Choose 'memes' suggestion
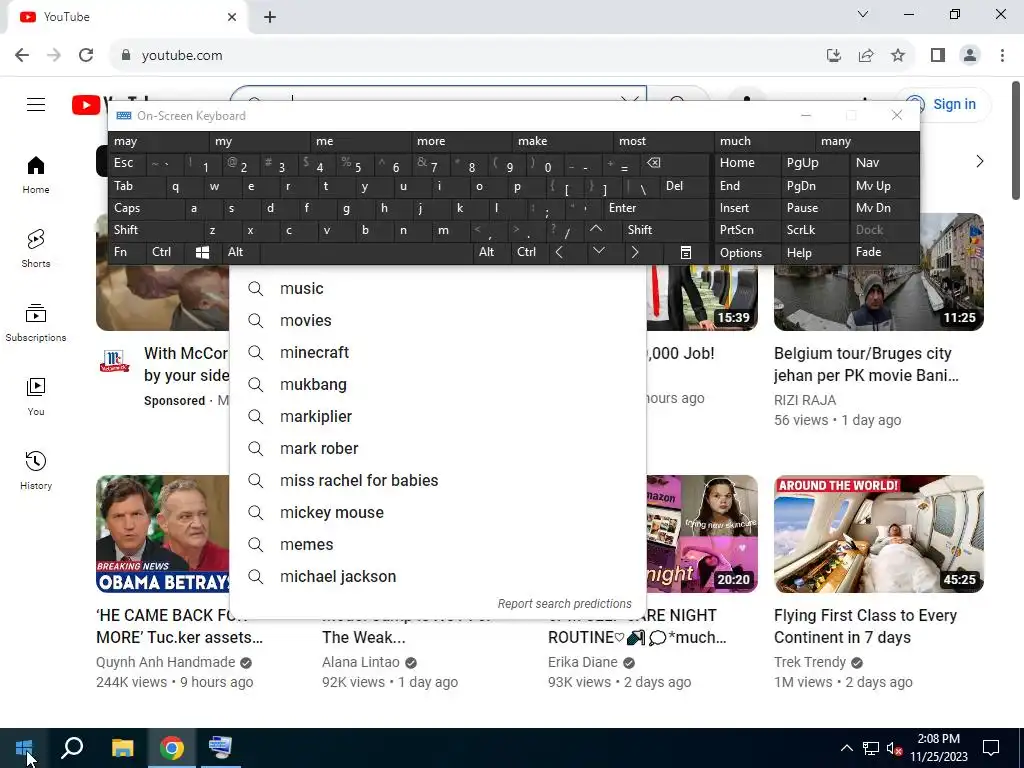The width and height of the screenshot is (1024, 768). [438, 545]
